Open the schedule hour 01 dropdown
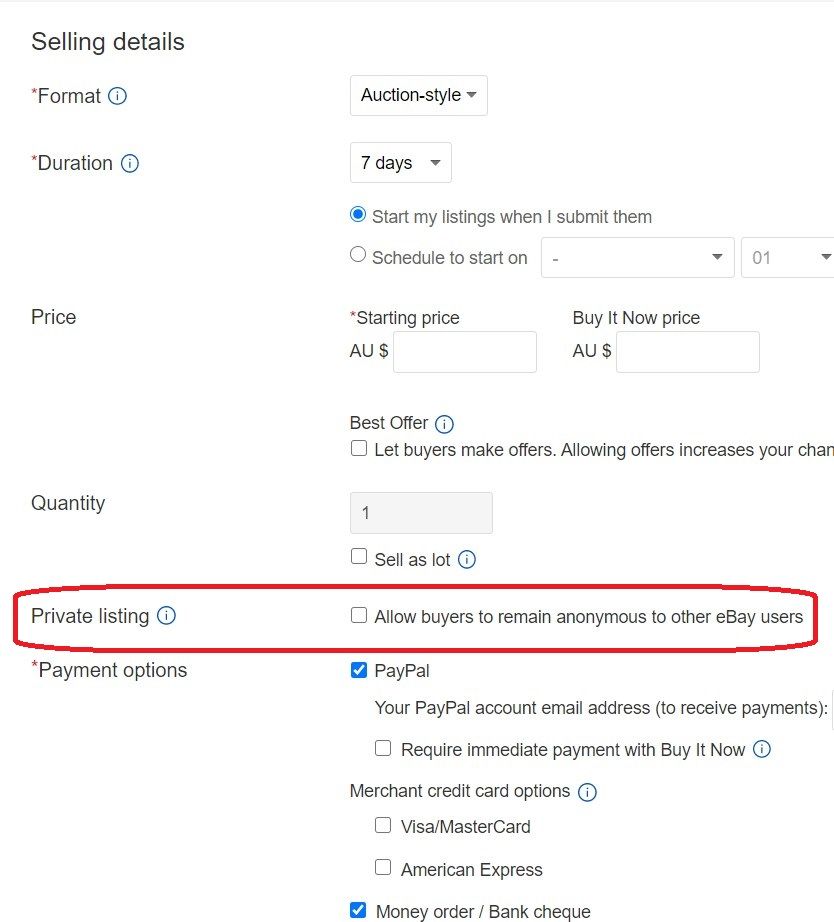Viewport: 834px width, 922px height. [788, 258]
